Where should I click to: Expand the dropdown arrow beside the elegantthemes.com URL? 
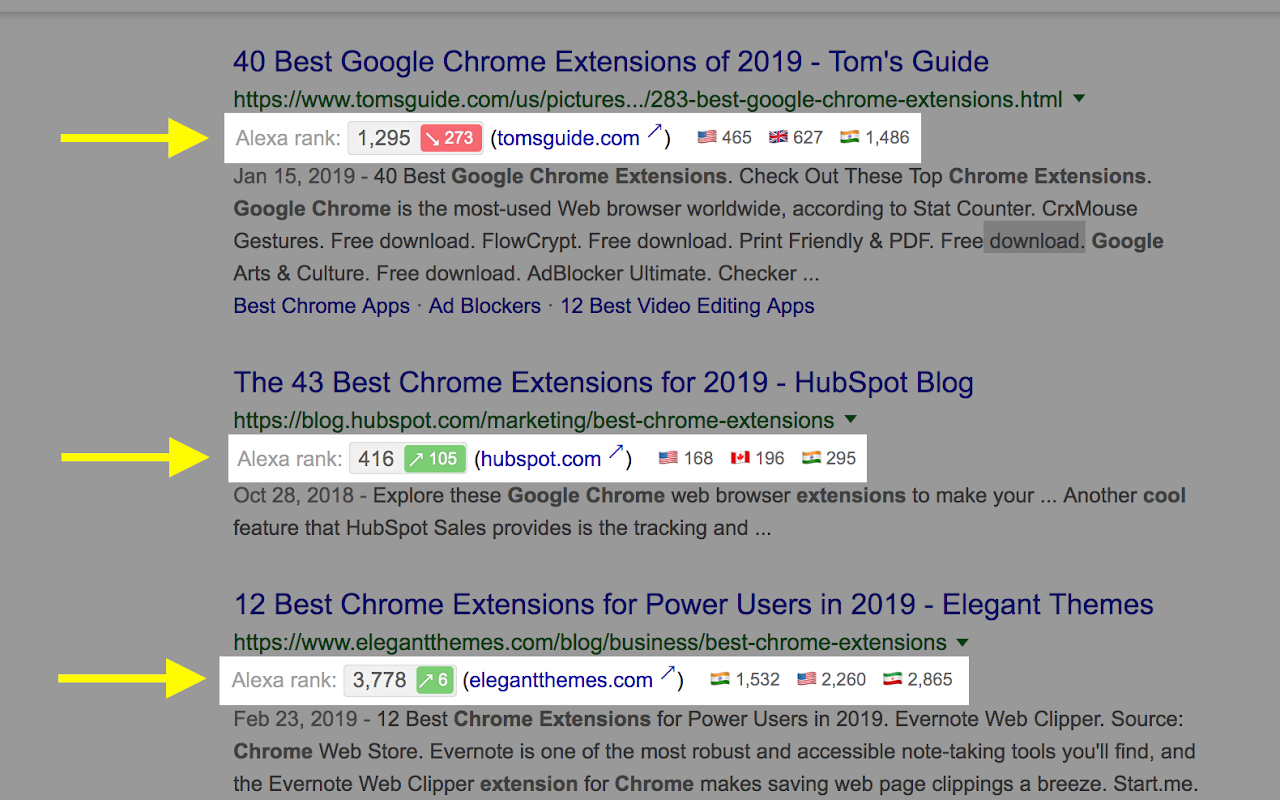962,641
